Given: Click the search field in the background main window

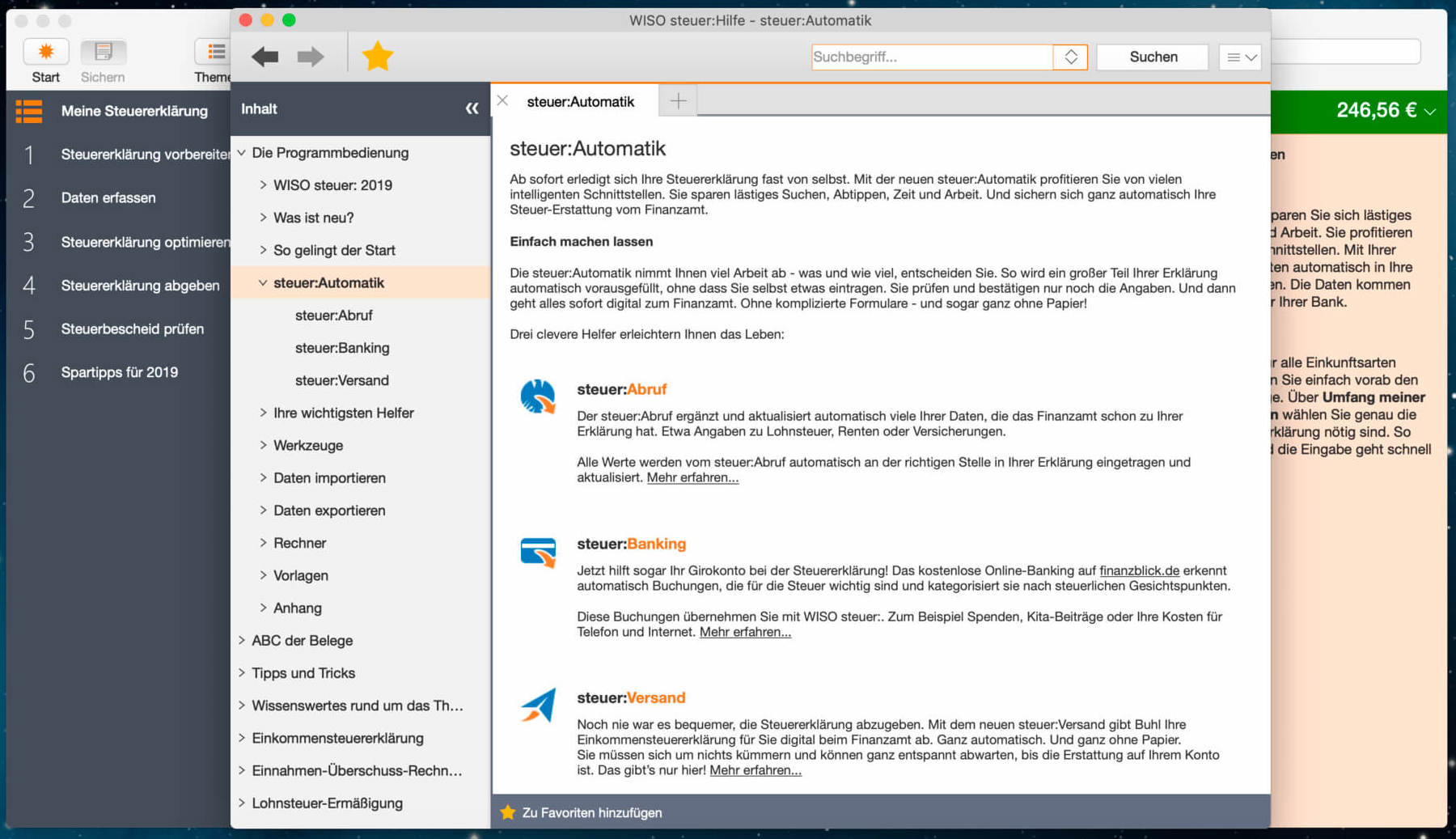Looking at the screenshot, I should coord(1346,52).
